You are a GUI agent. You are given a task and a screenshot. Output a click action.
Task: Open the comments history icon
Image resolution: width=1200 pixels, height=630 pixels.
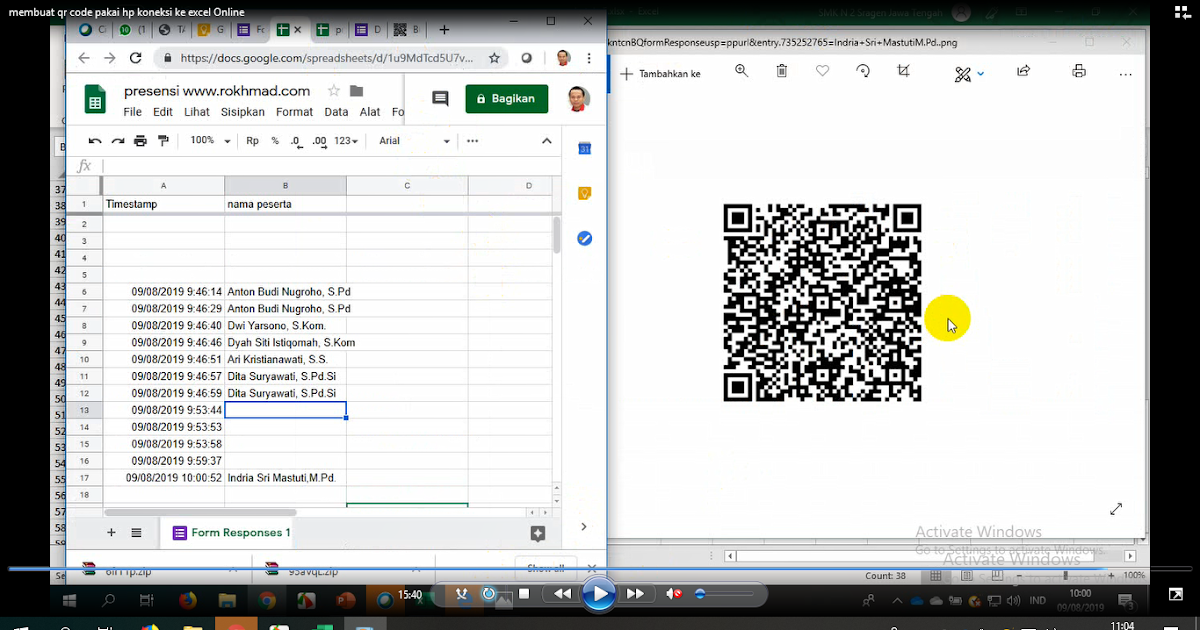pyautogui.click(x=440, y=98)
